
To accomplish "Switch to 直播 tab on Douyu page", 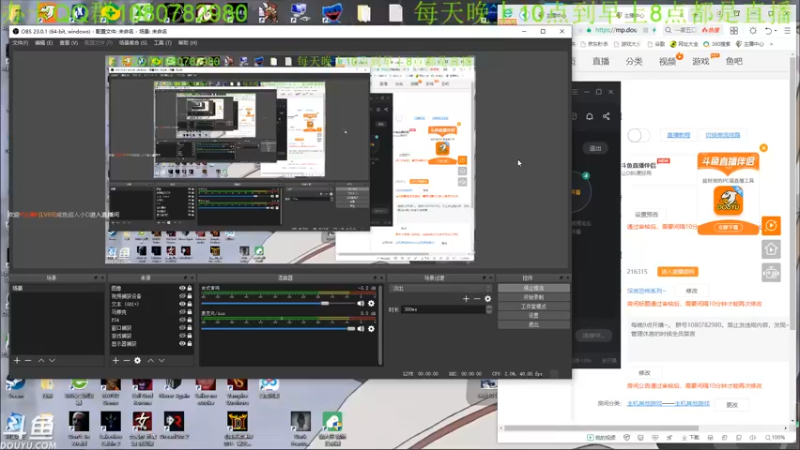I will click(601, 61).
